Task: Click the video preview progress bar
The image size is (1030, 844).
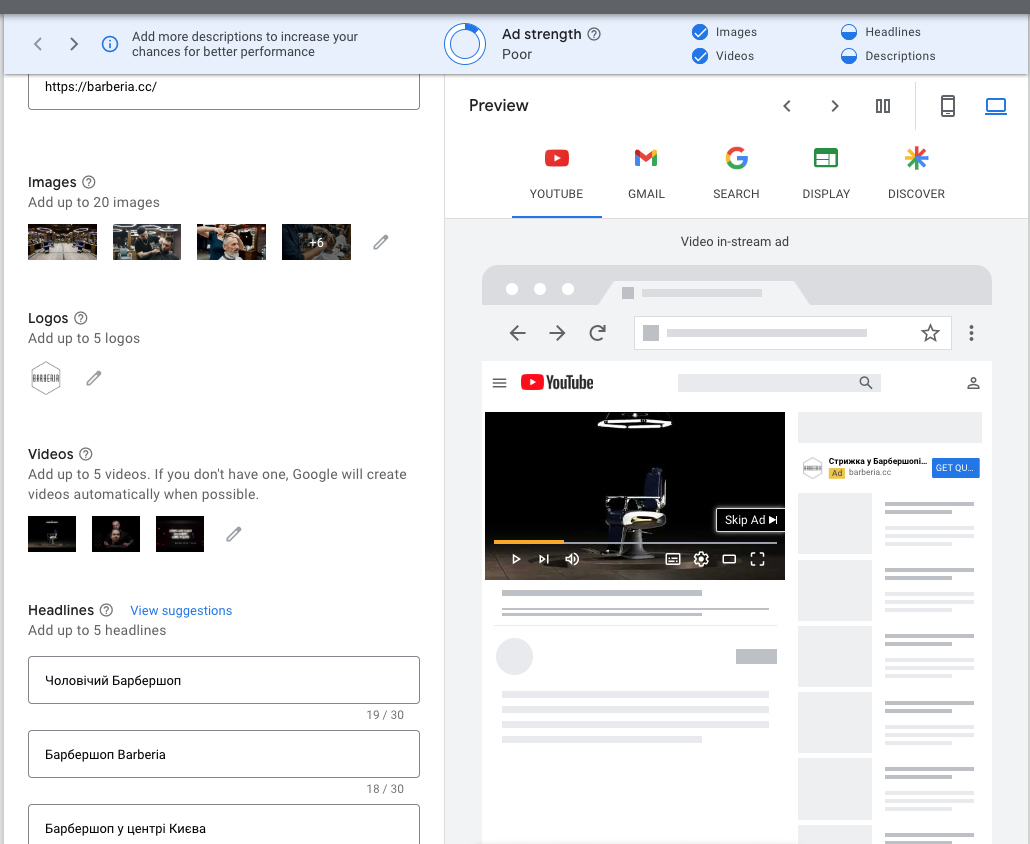Action: click(x=635, y=542)
